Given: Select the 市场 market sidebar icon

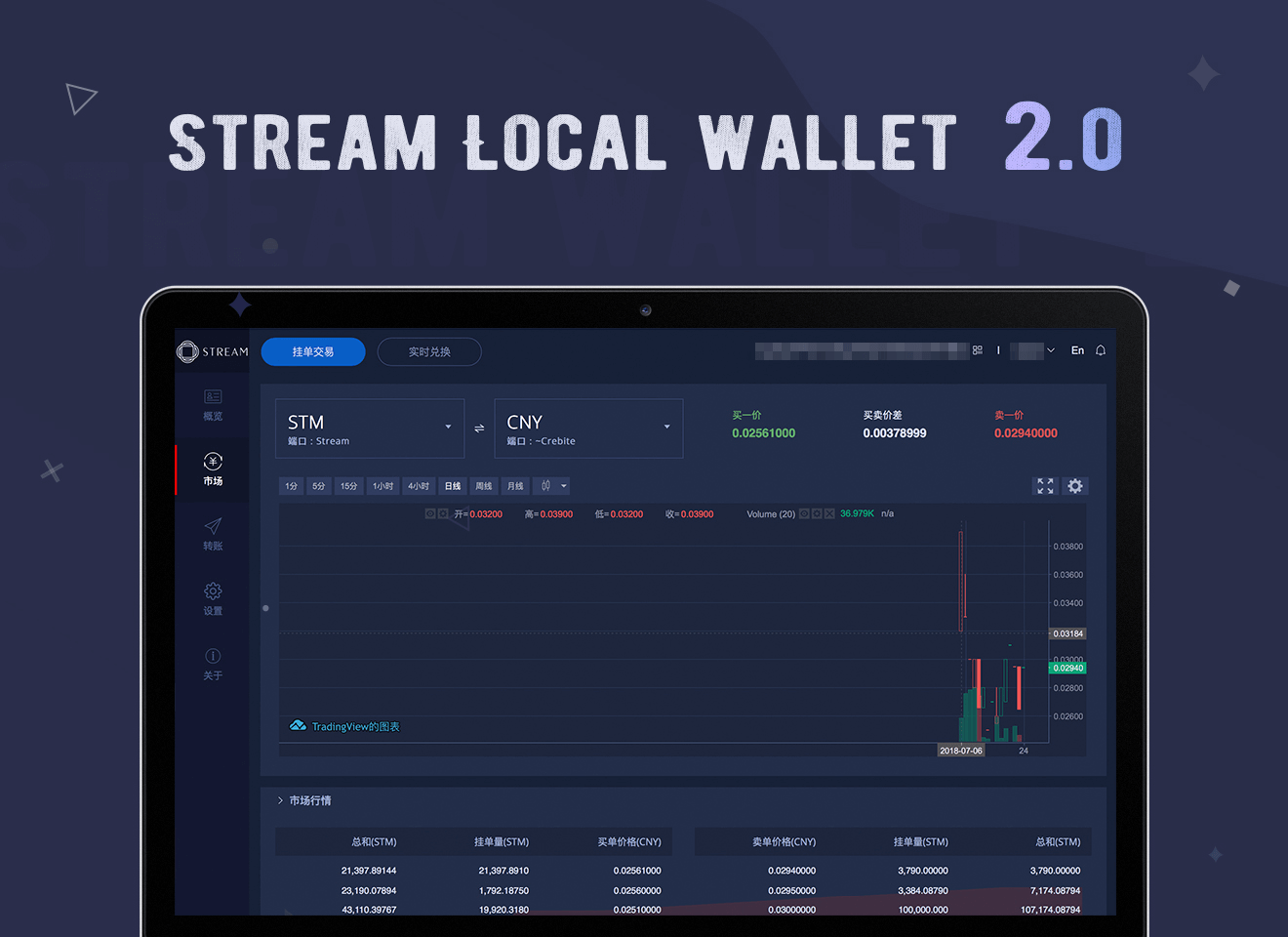Looking at the screenshot, I should coord(213,461).
